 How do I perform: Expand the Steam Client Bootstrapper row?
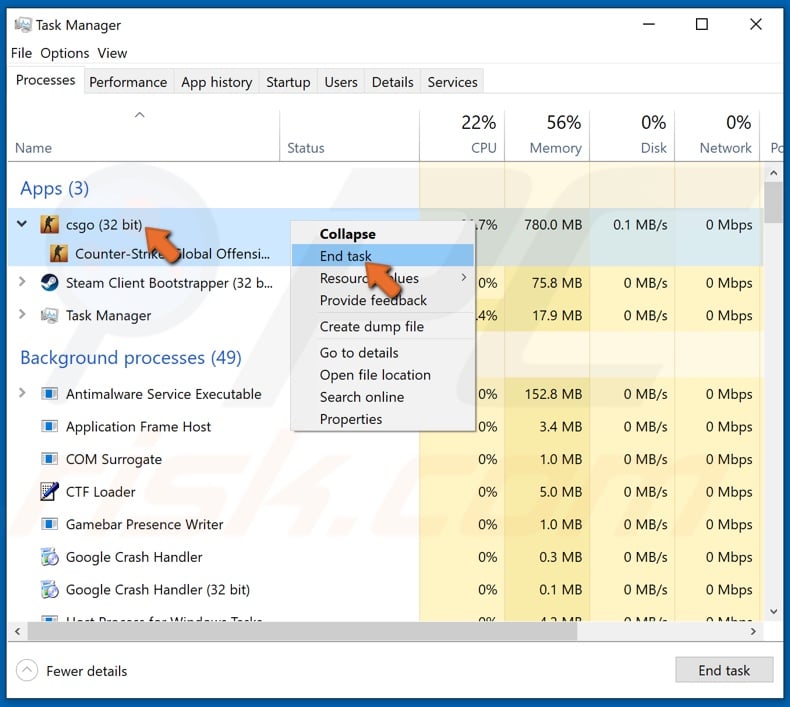22,282
